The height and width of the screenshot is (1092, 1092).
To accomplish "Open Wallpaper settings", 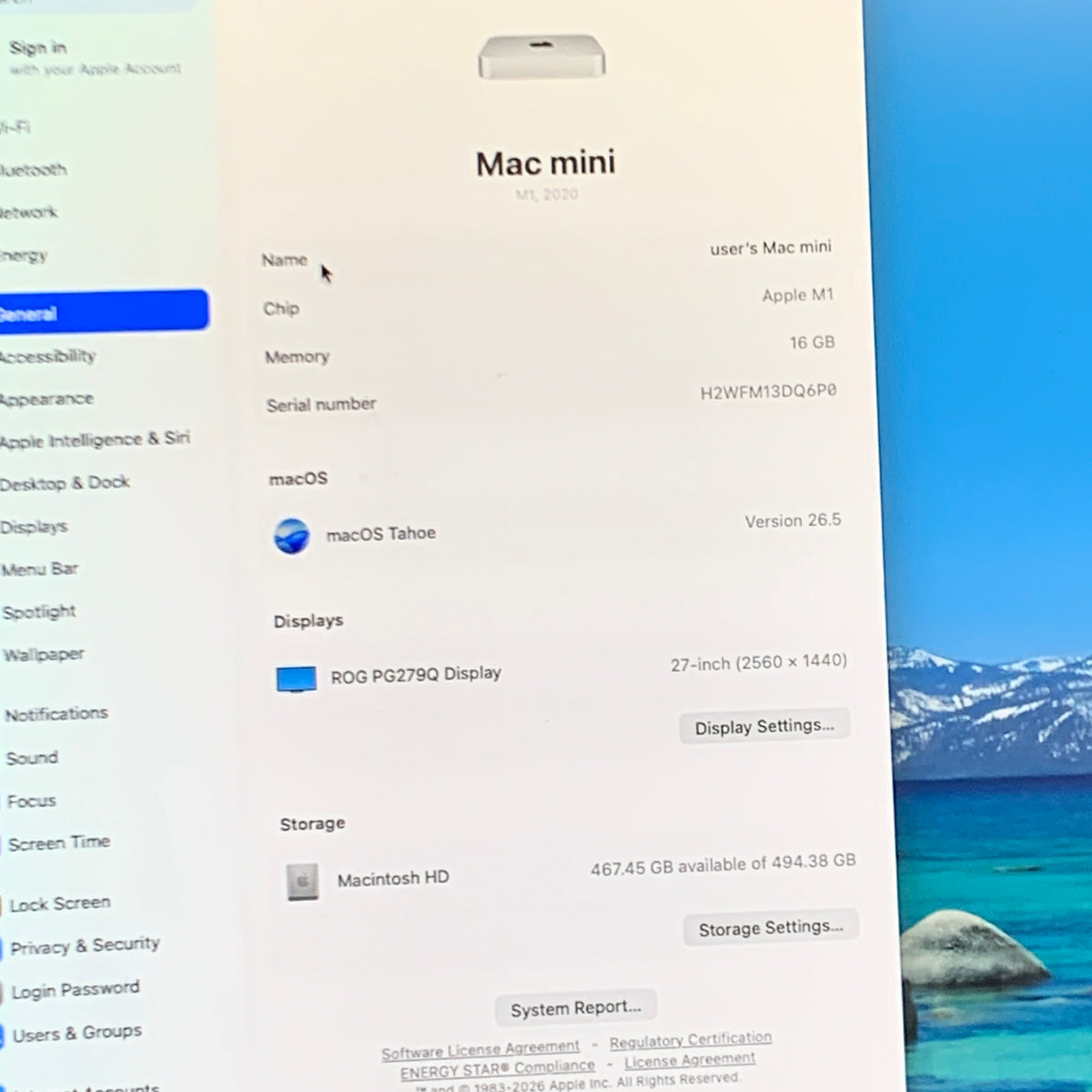I will click(x=44, y=654).
